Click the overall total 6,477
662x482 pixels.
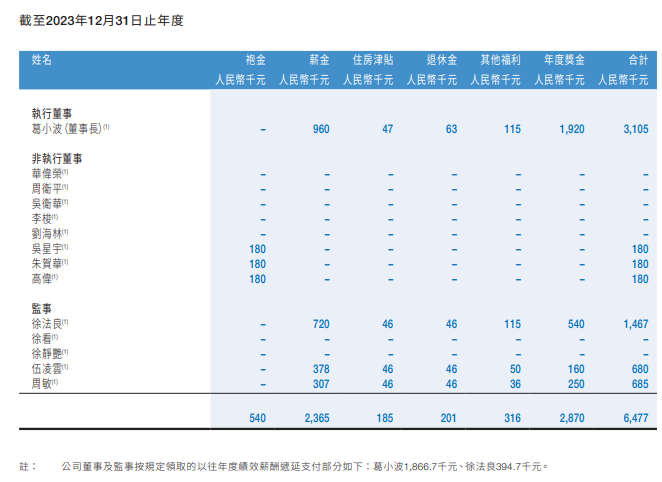point(636,418)
